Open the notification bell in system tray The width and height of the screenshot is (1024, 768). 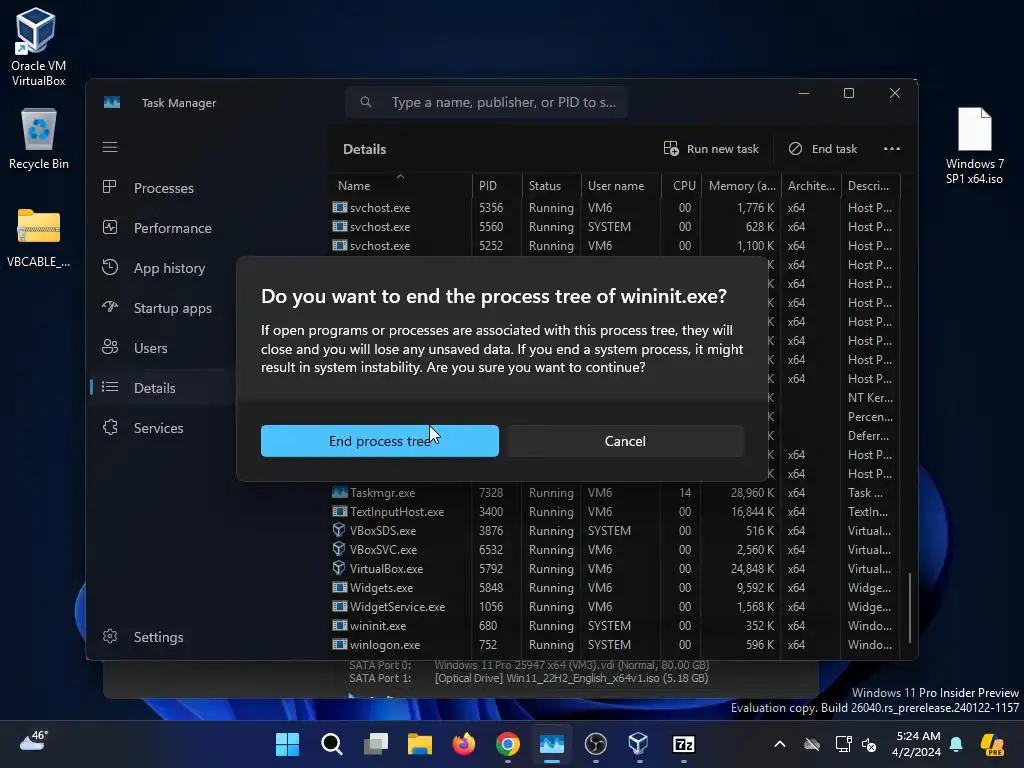[x=956, y=744]
